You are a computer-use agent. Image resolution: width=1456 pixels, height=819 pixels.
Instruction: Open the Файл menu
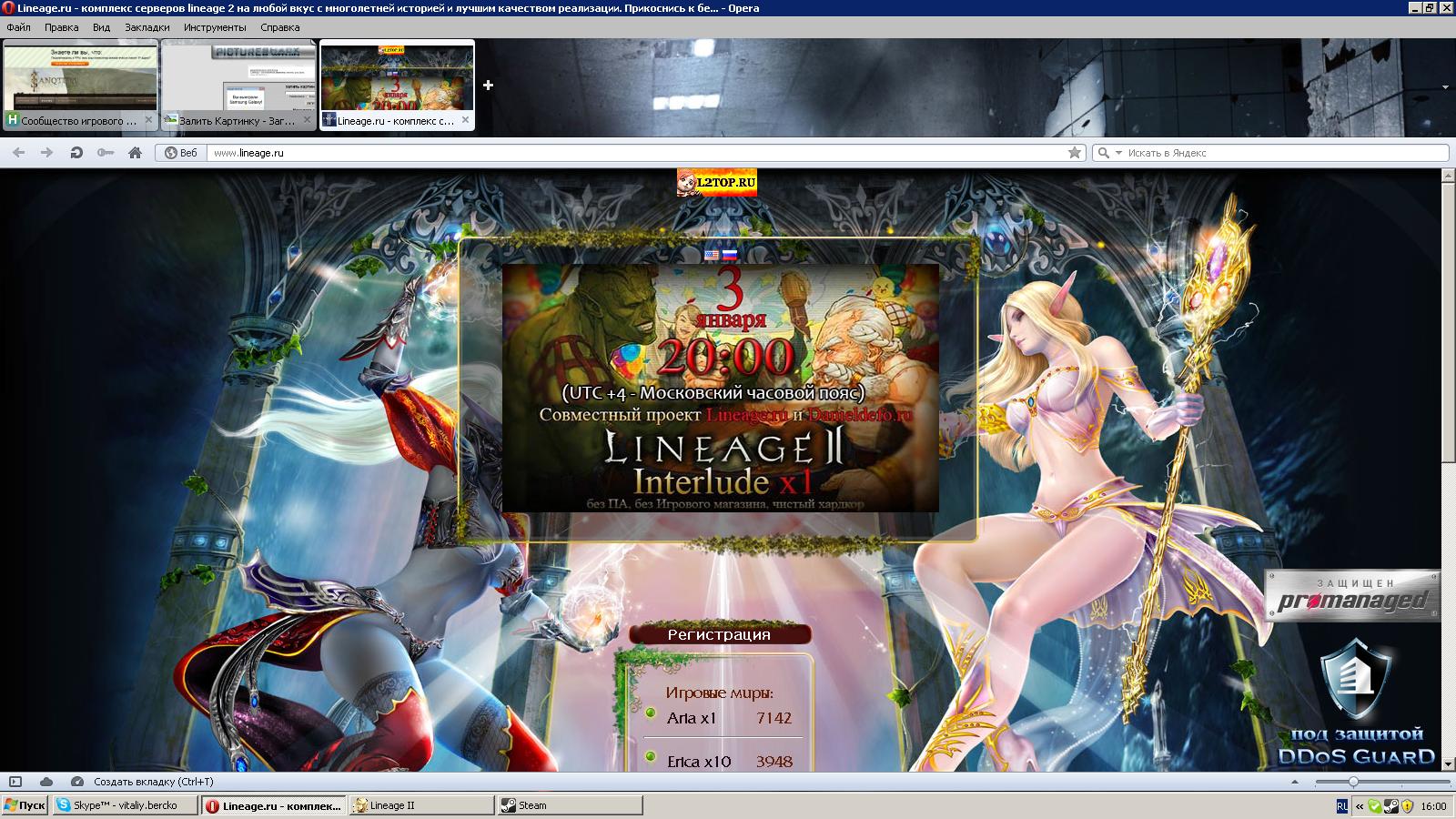(x=18, y=27)
